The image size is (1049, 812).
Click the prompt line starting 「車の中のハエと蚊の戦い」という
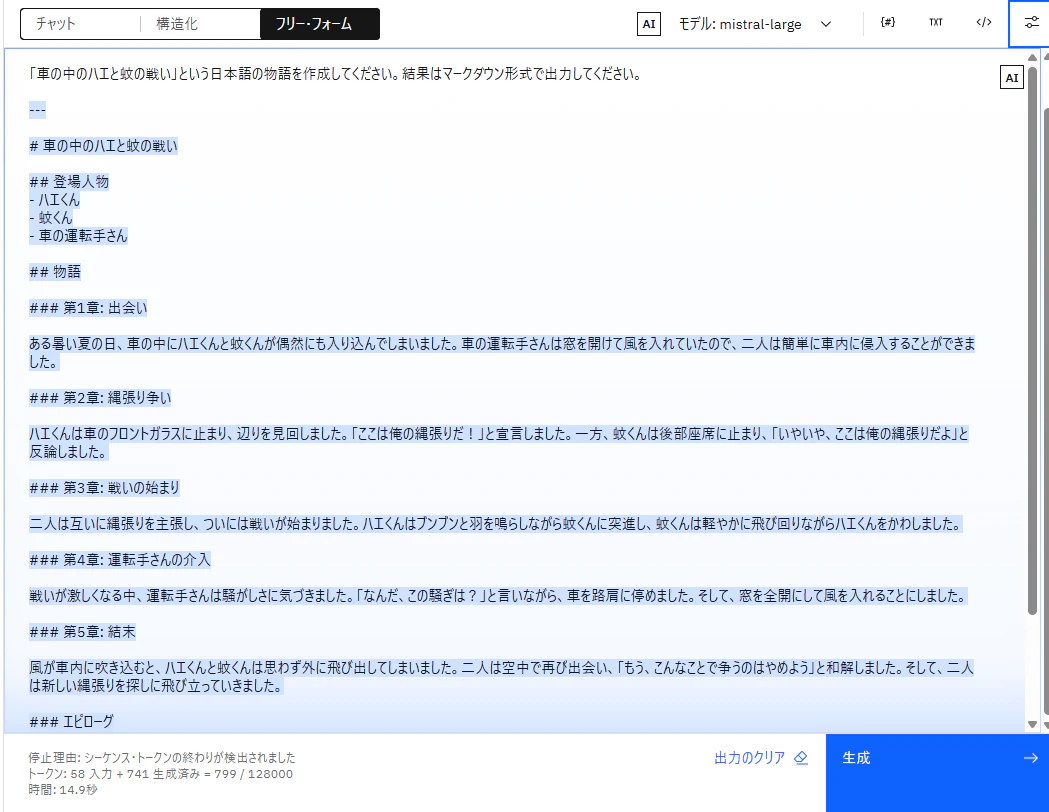pyautogui.click(x=335, y=74)
